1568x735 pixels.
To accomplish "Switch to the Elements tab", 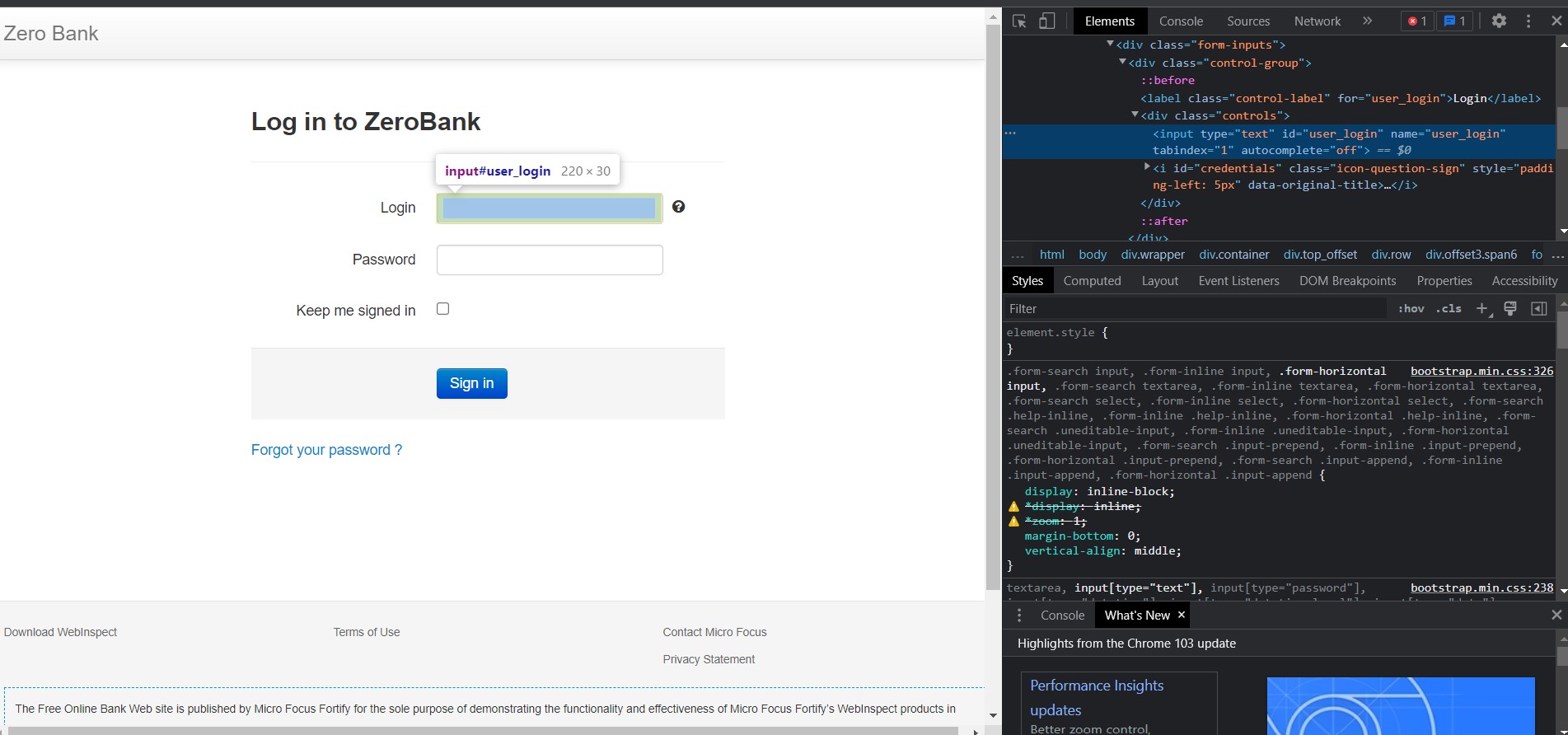I will click(1109, 21).
